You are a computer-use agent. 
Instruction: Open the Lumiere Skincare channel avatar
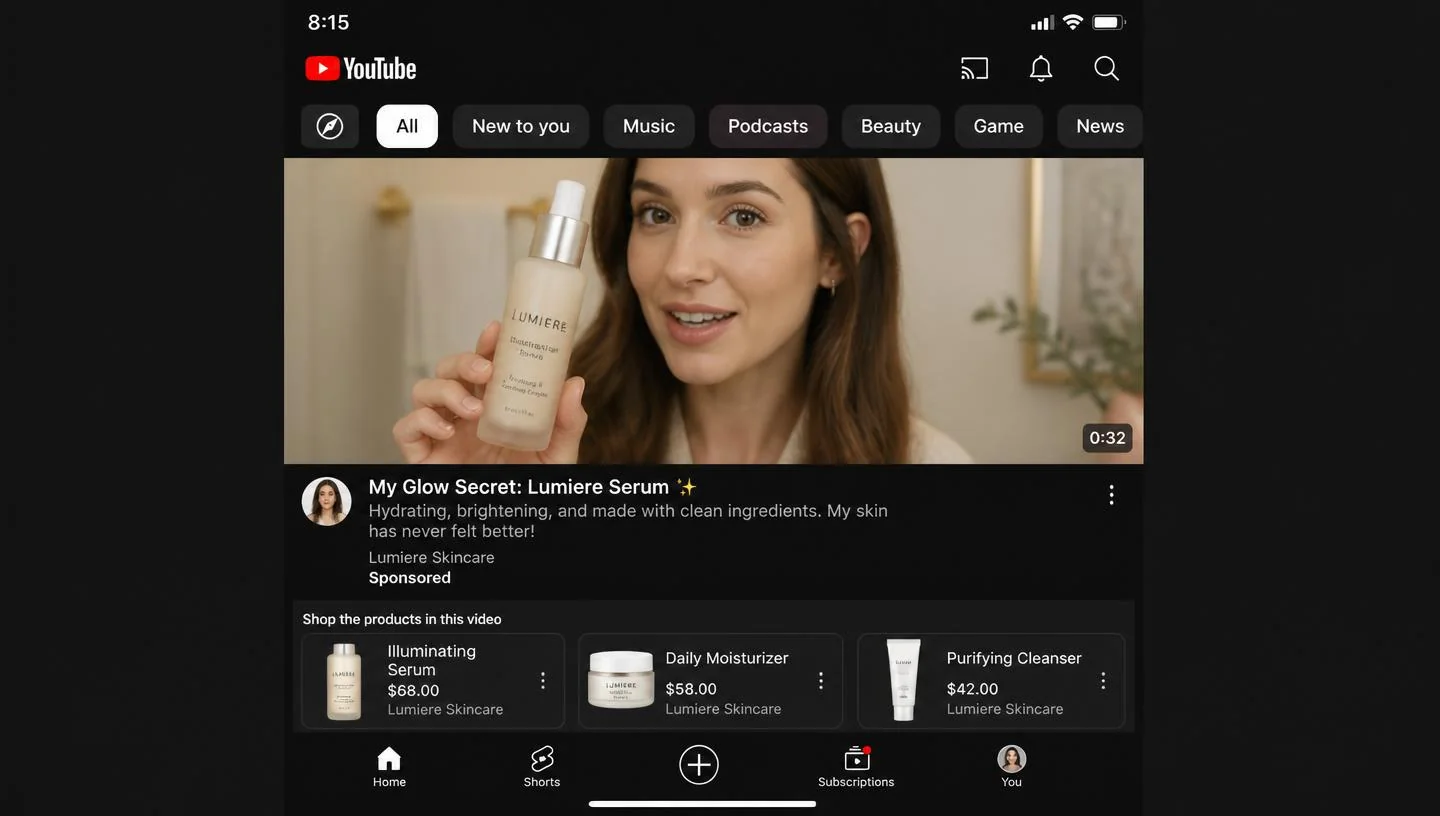pos(327,501)
